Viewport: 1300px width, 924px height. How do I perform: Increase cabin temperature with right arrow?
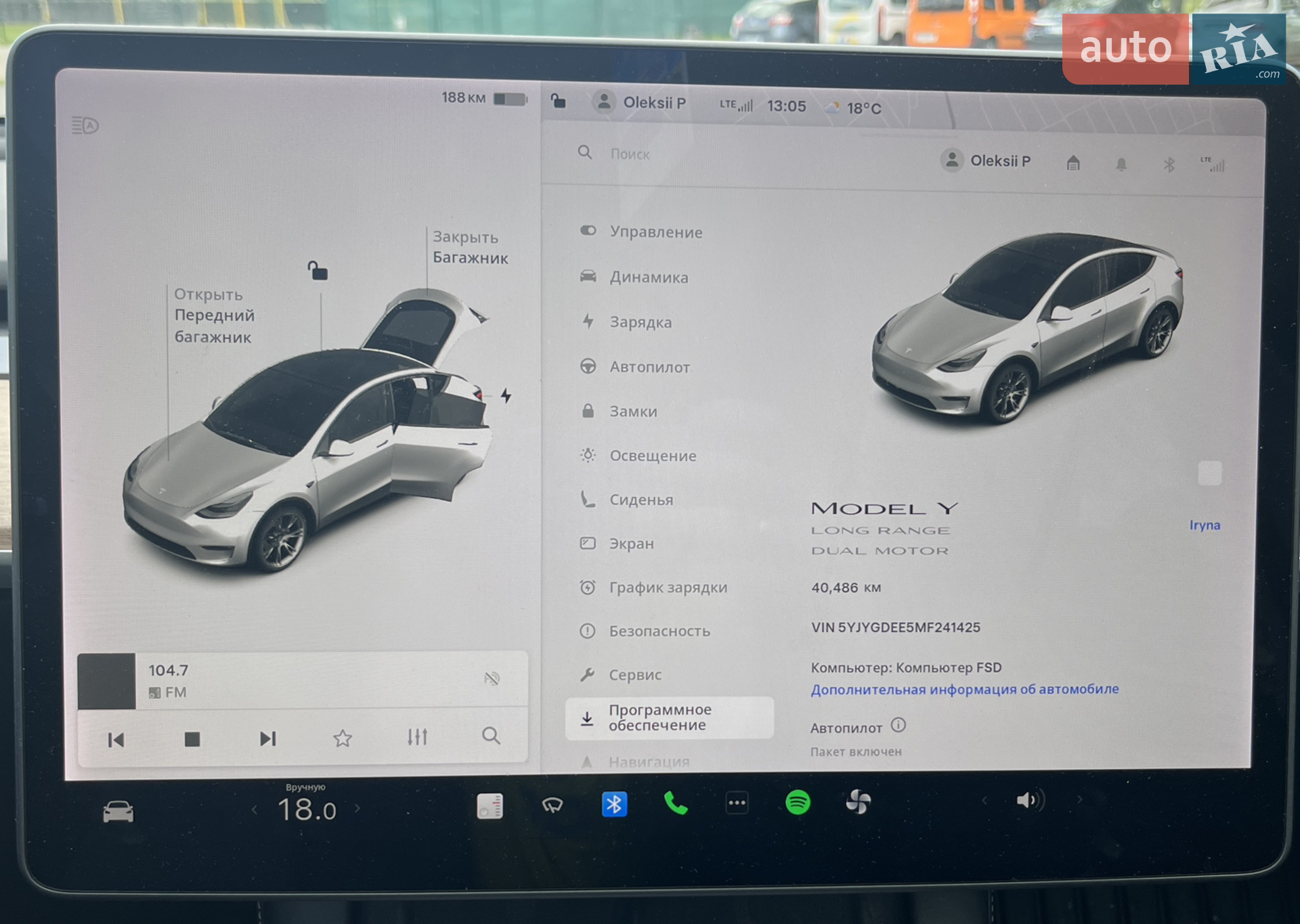click(x=357, y=808)
